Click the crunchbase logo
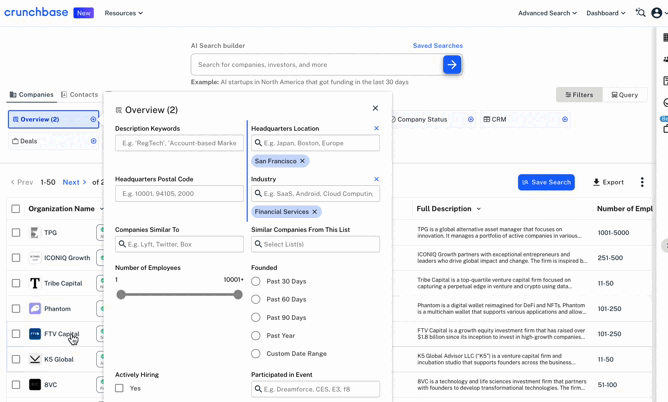The image size is (668, 402). coord(36,12)
